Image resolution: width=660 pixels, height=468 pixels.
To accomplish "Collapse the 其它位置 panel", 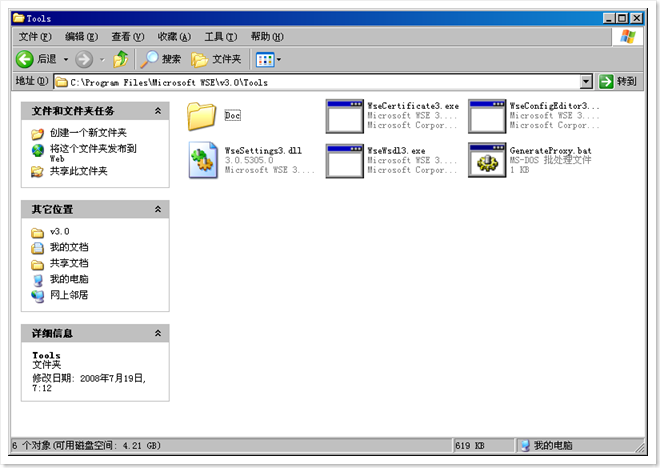I will coord(158,209).
